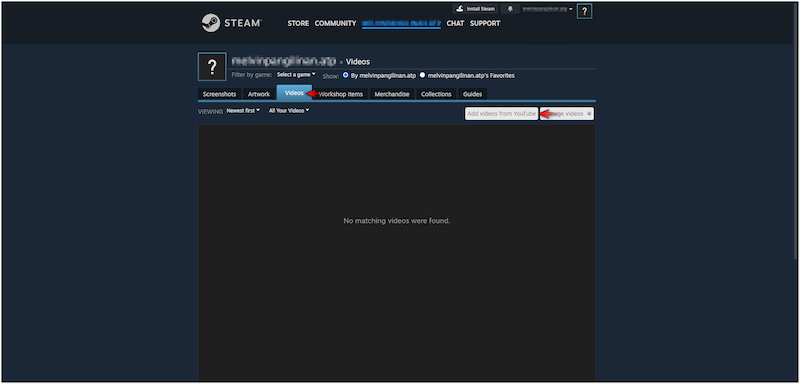Click the Steam logo icon
The height and width of the screenshot is (384, 800).
[x=210, y=23]
